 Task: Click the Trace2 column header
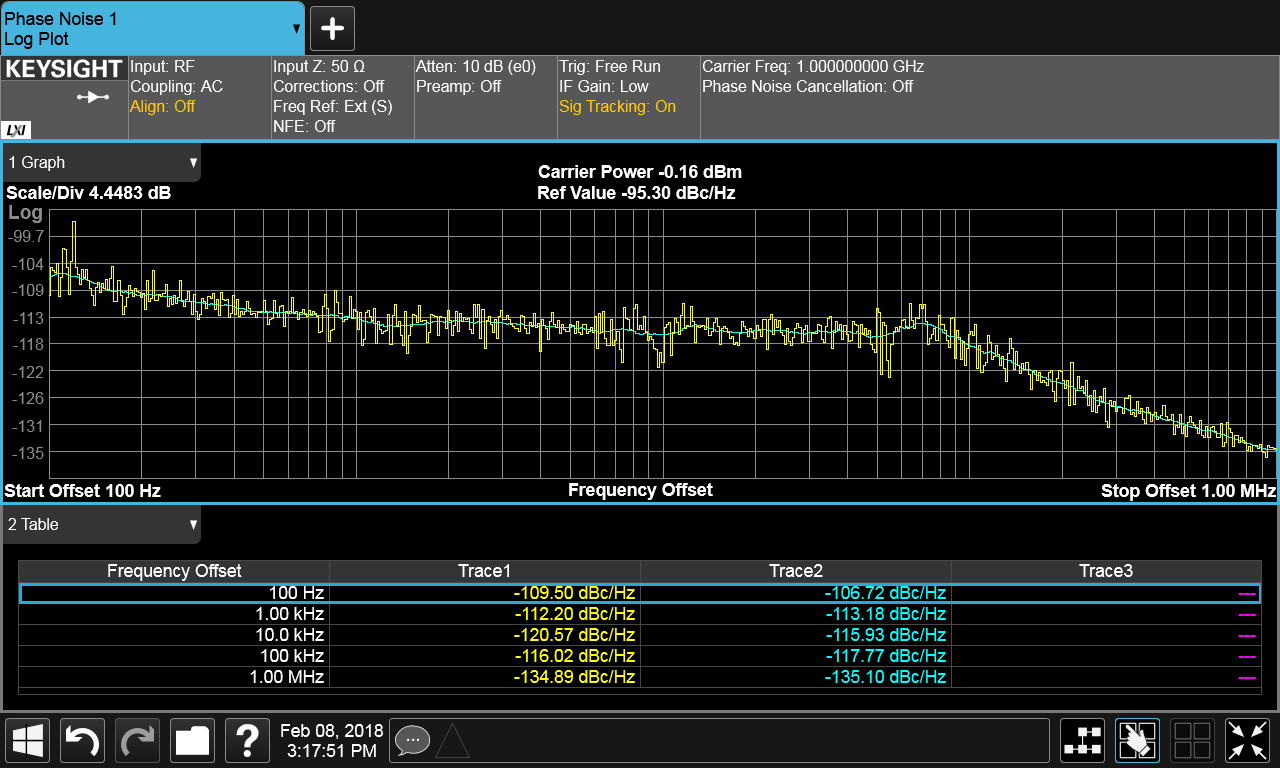[x=795, y=571]
